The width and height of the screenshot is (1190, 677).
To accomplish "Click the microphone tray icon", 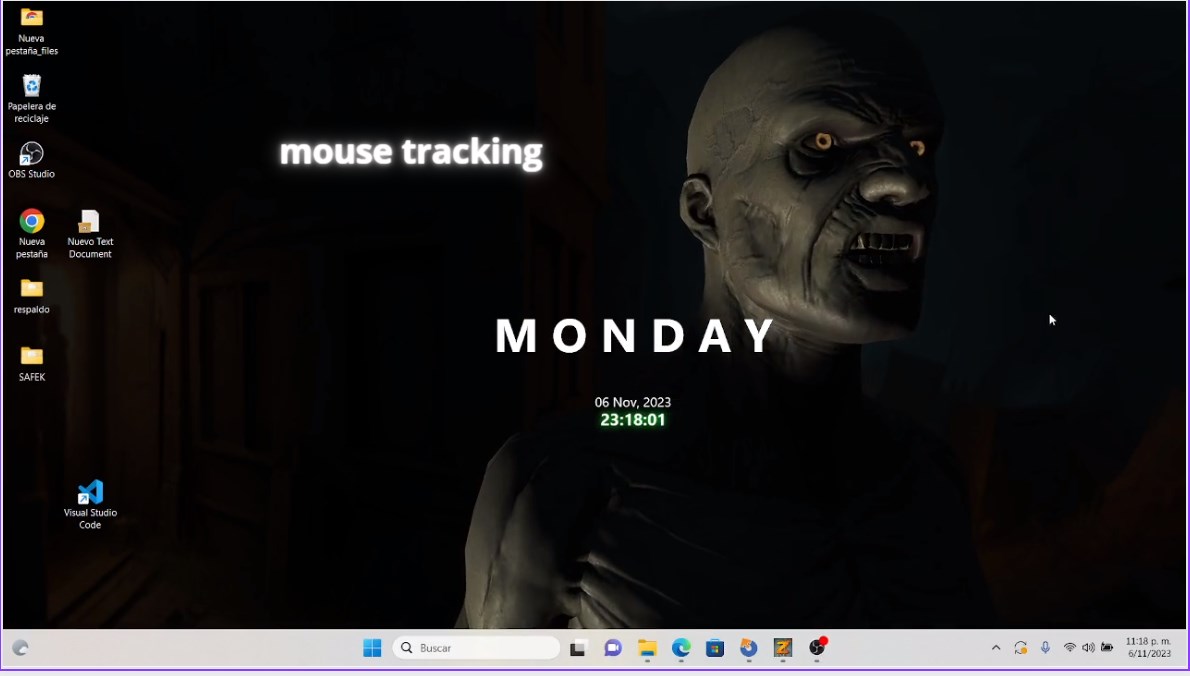I will tap(1045, 648).
